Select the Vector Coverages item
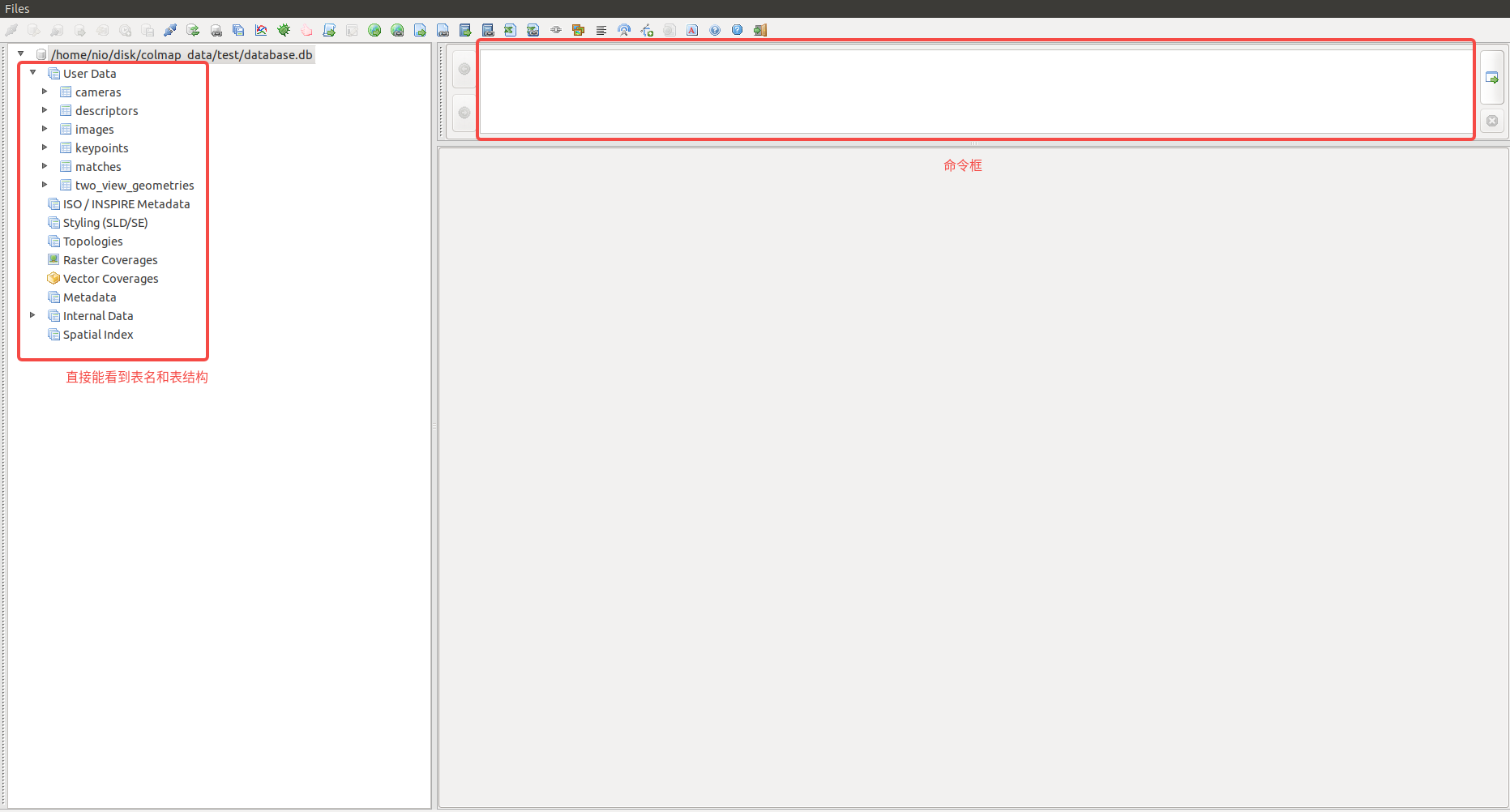The image size is (1510, 812). coord(110,279)
